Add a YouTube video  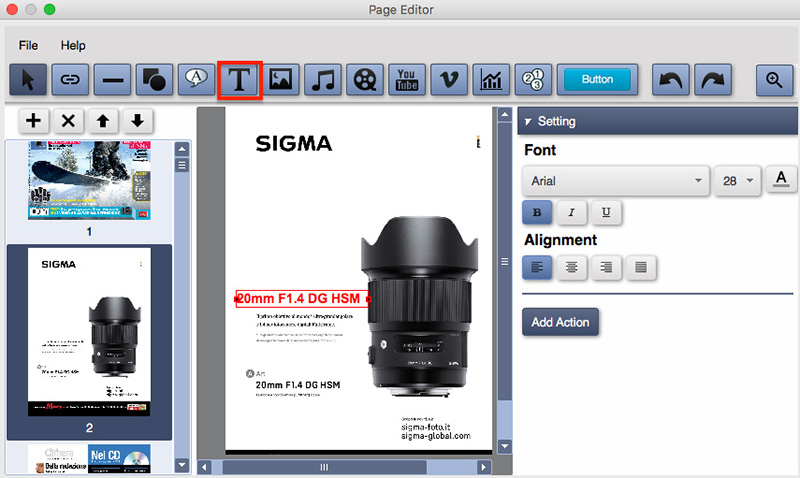coord(407,80)
